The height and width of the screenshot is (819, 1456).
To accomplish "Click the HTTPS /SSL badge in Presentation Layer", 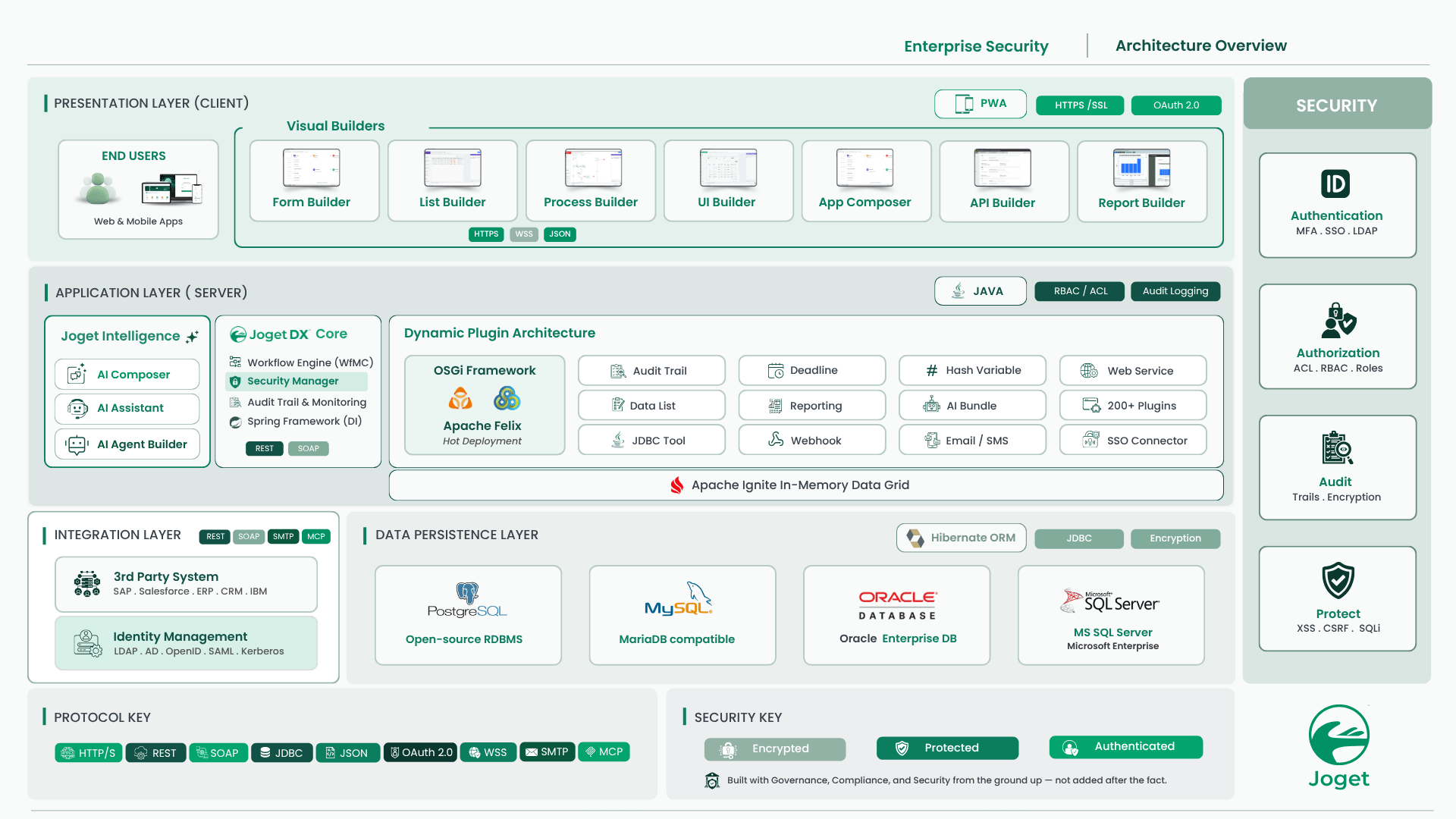I will [1081, 105].
